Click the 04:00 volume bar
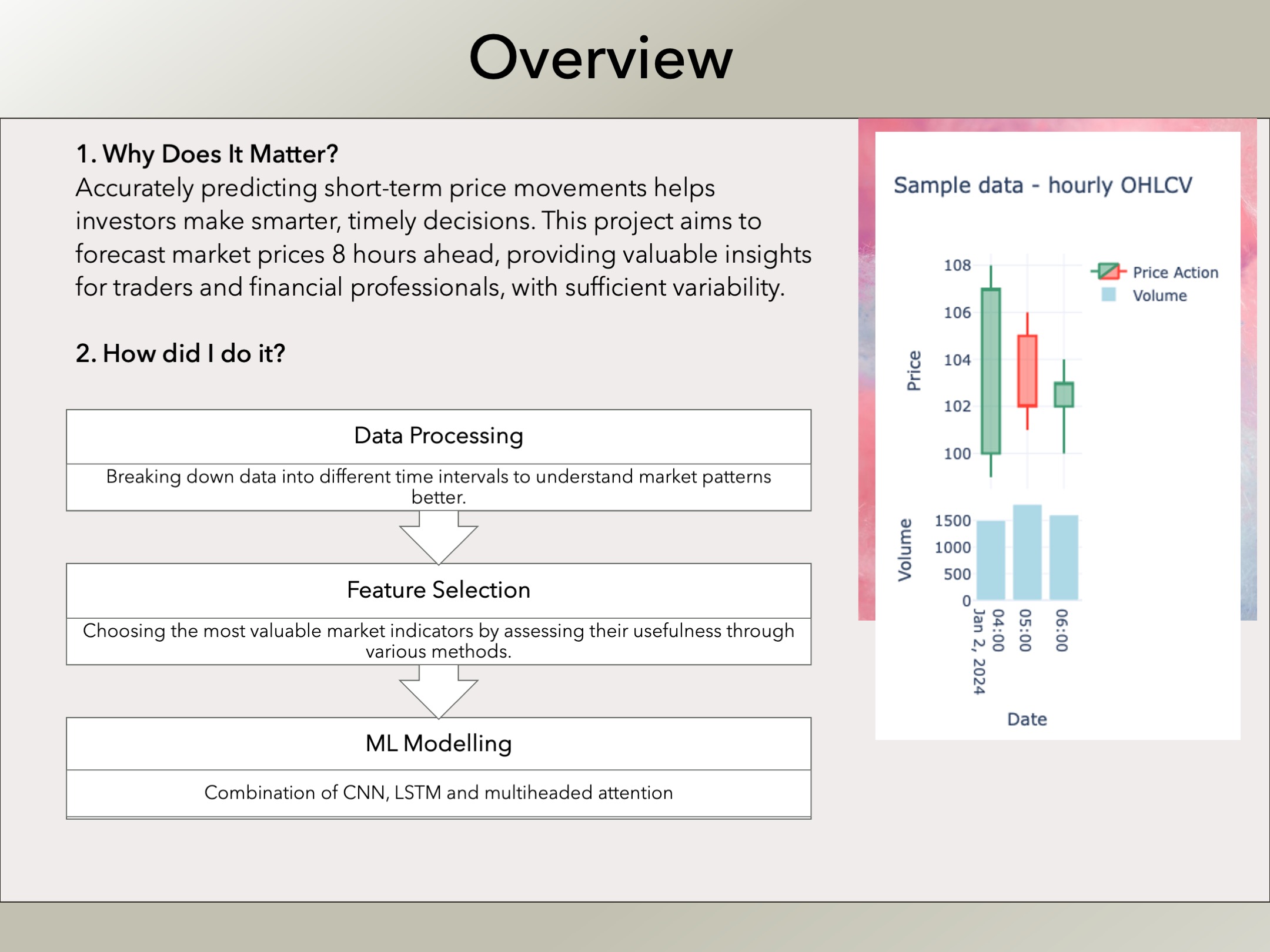This screenshot has height=952, width=1270. (991, 560)
